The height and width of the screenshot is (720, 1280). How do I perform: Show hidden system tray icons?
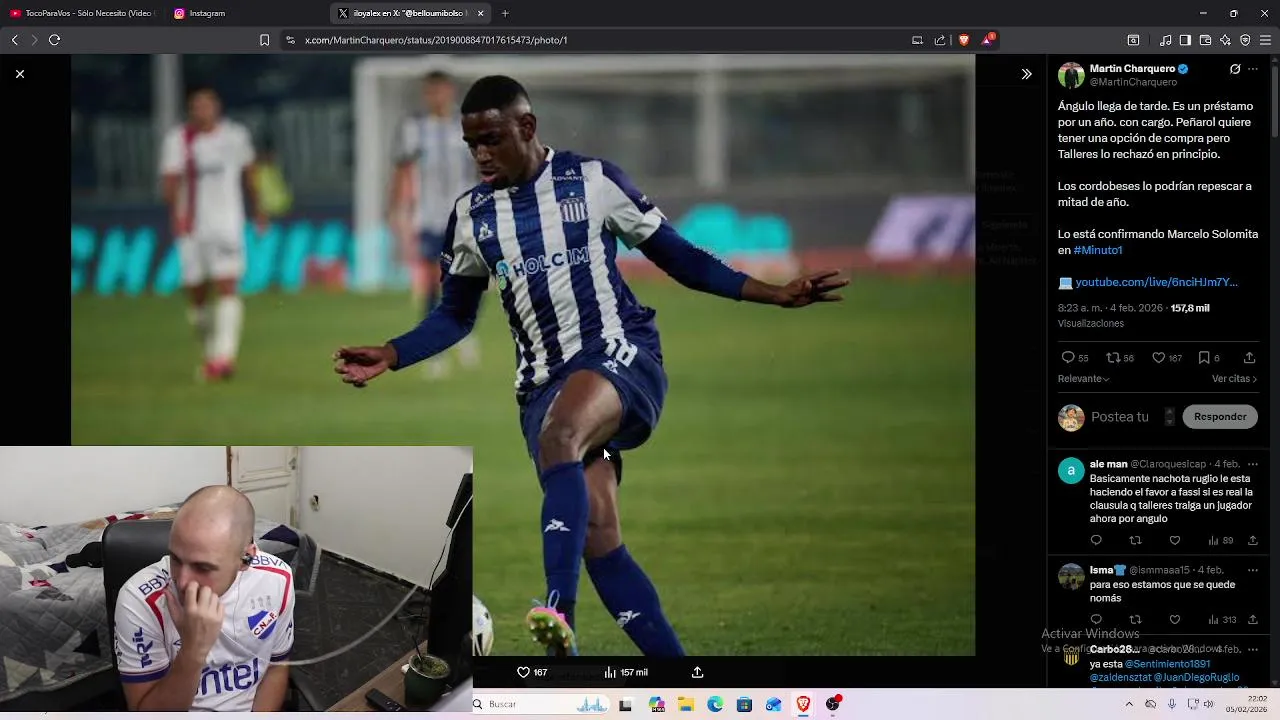tap(1129, 704)
